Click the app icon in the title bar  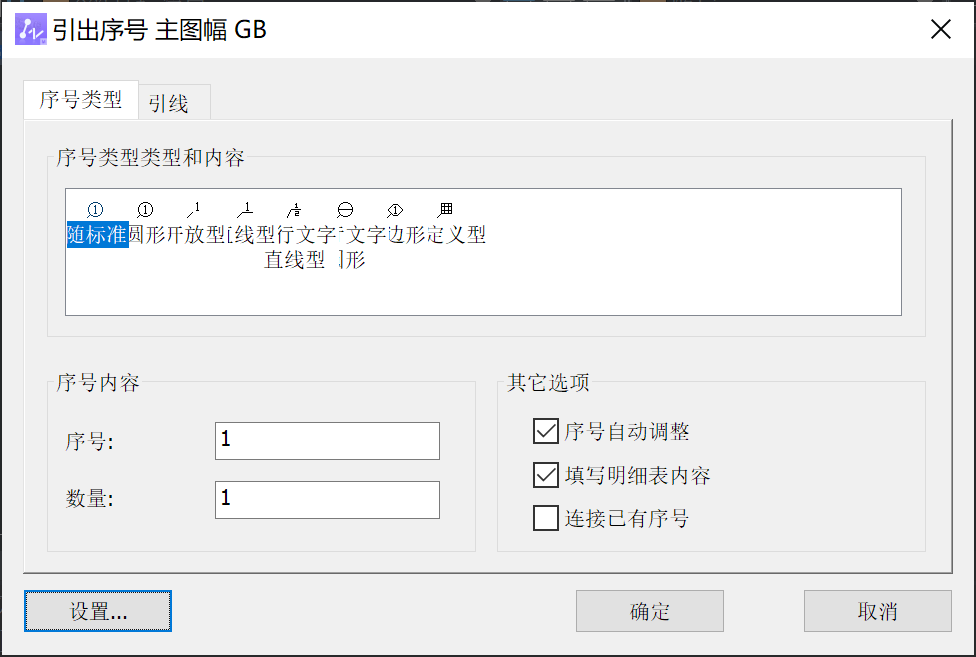32,31
